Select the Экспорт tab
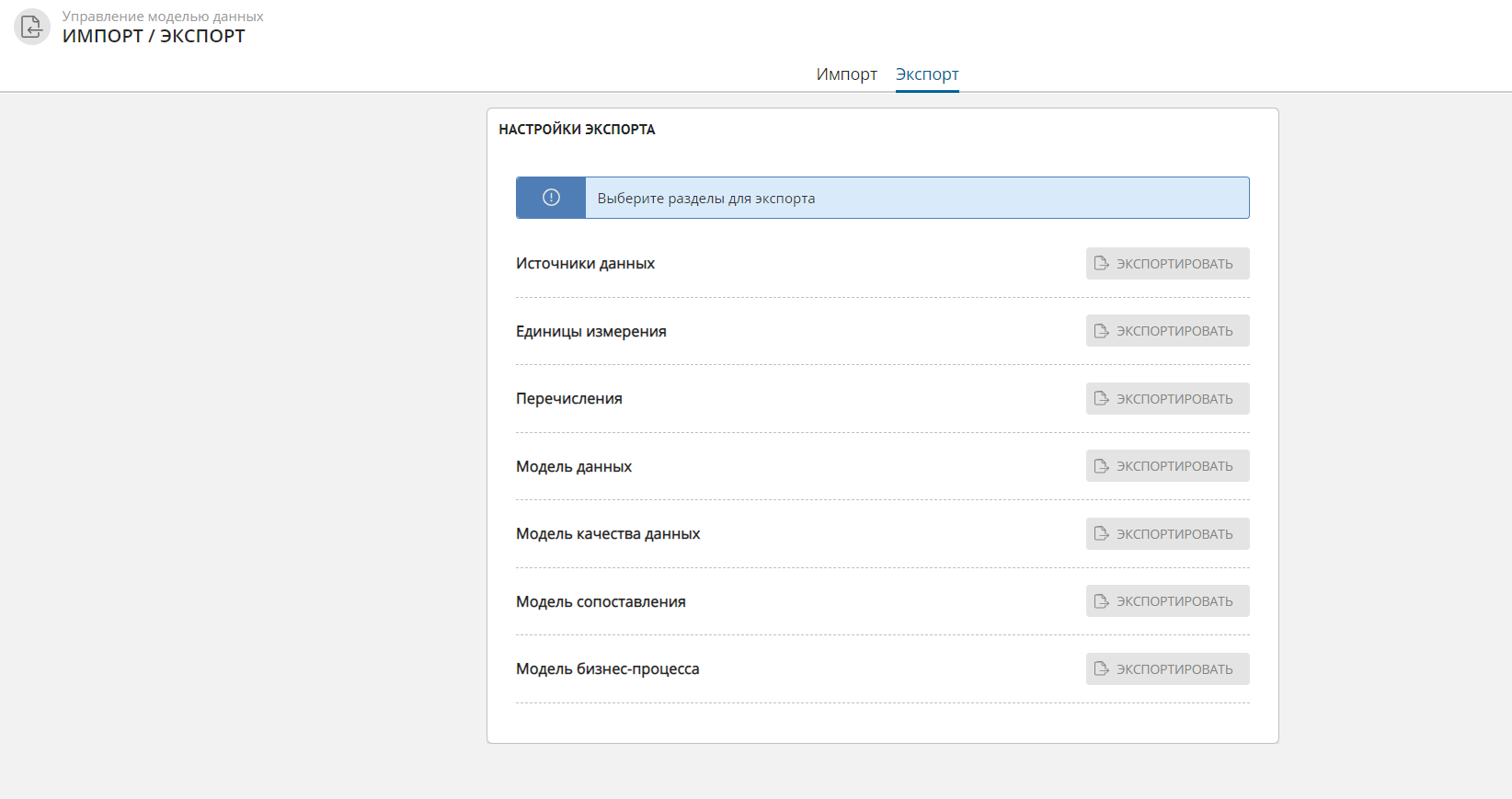Image resolution: width=1512 pixels, height=799 pixels. click(x=927, y=74)
